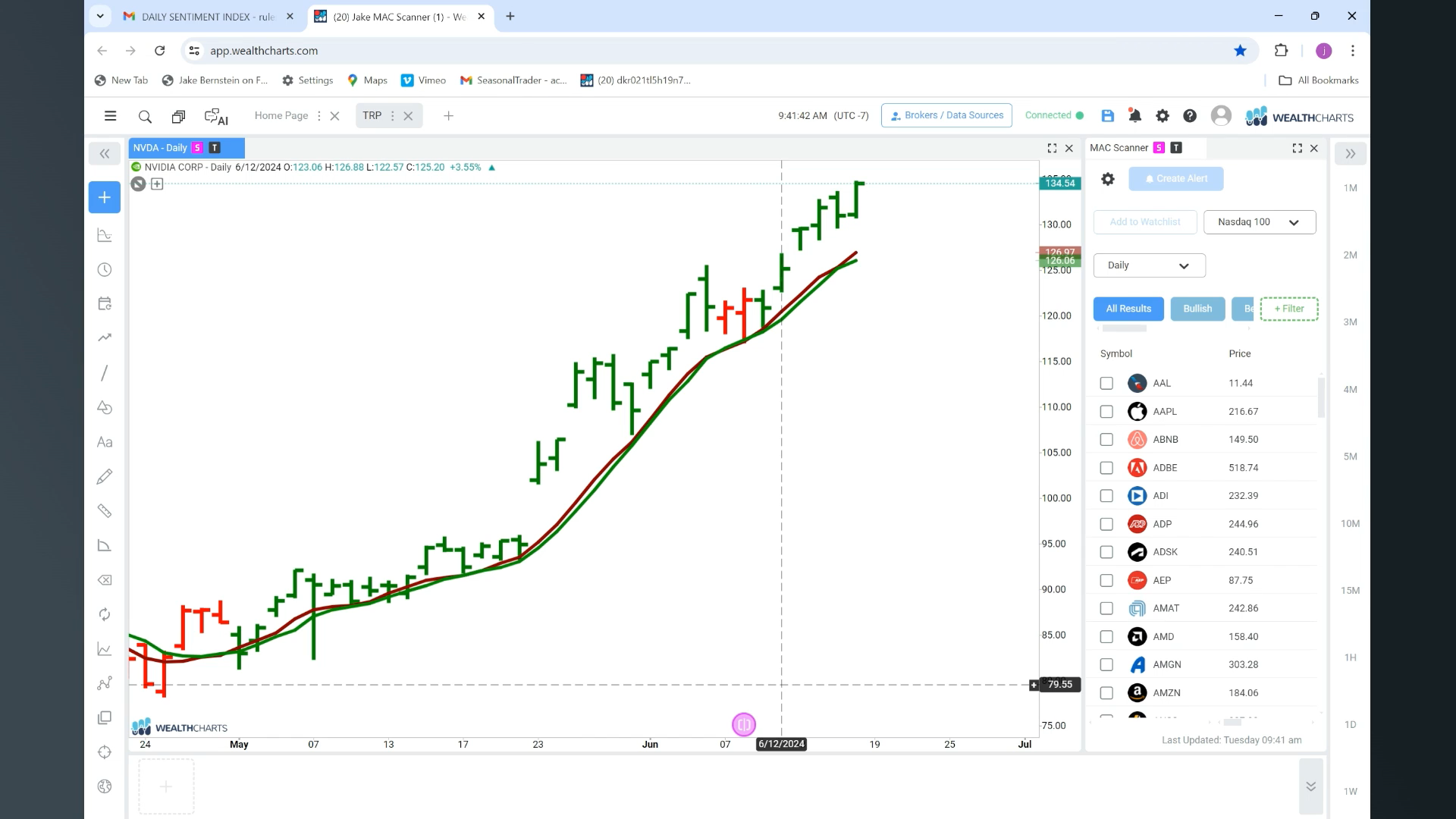The image size is (1456, 819).
Task: Check the ADP symbol checkbox
Action: pyautogui.click(x=1106, y=524)
